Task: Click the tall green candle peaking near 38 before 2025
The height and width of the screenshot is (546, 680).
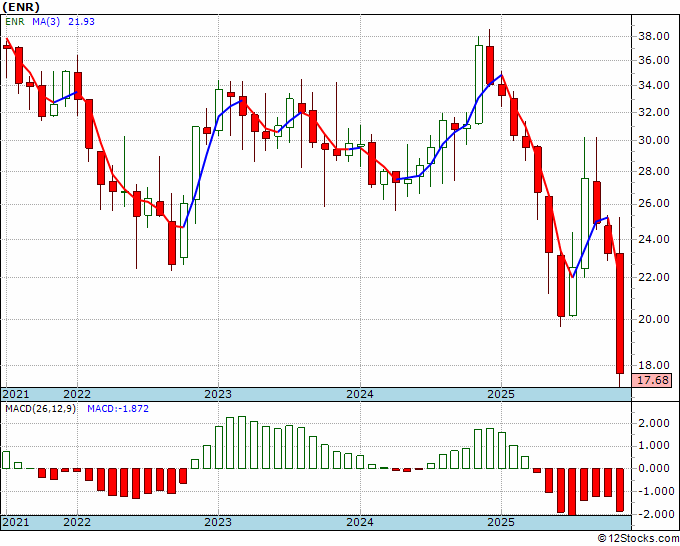Action: click(479, 84)
